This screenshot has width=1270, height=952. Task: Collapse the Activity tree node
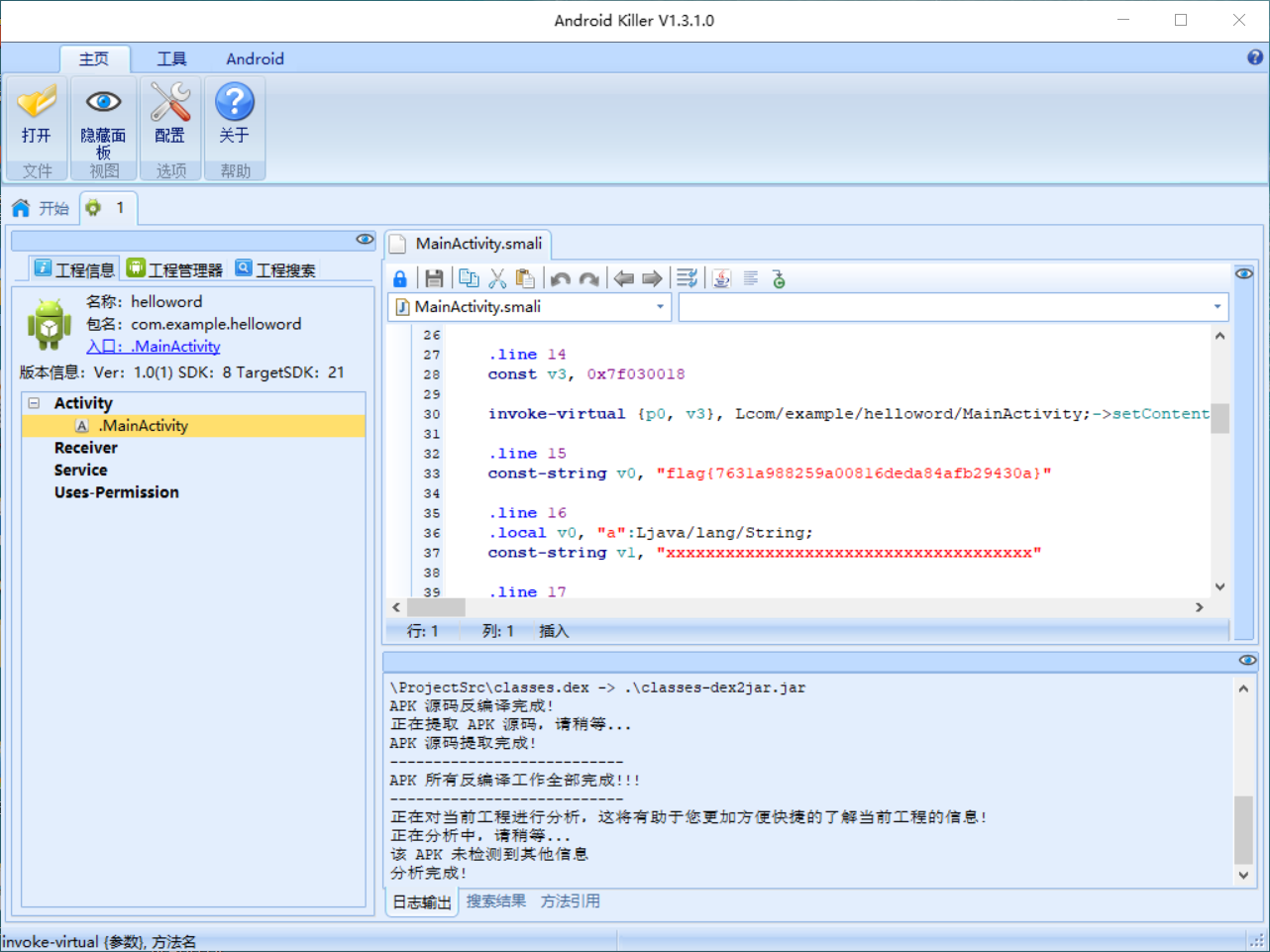pyautogui.click(x=34, y=403)
